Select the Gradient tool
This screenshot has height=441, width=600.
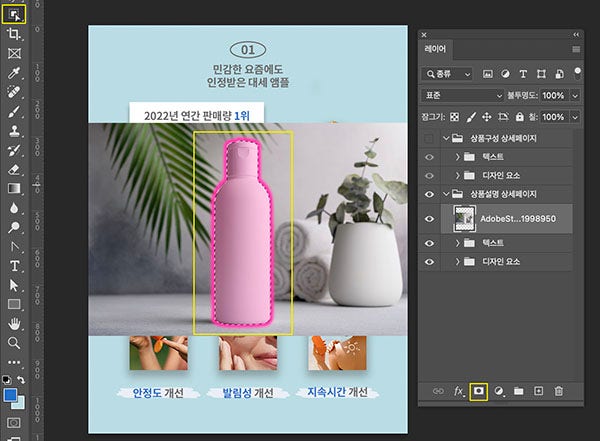point(14,188)
